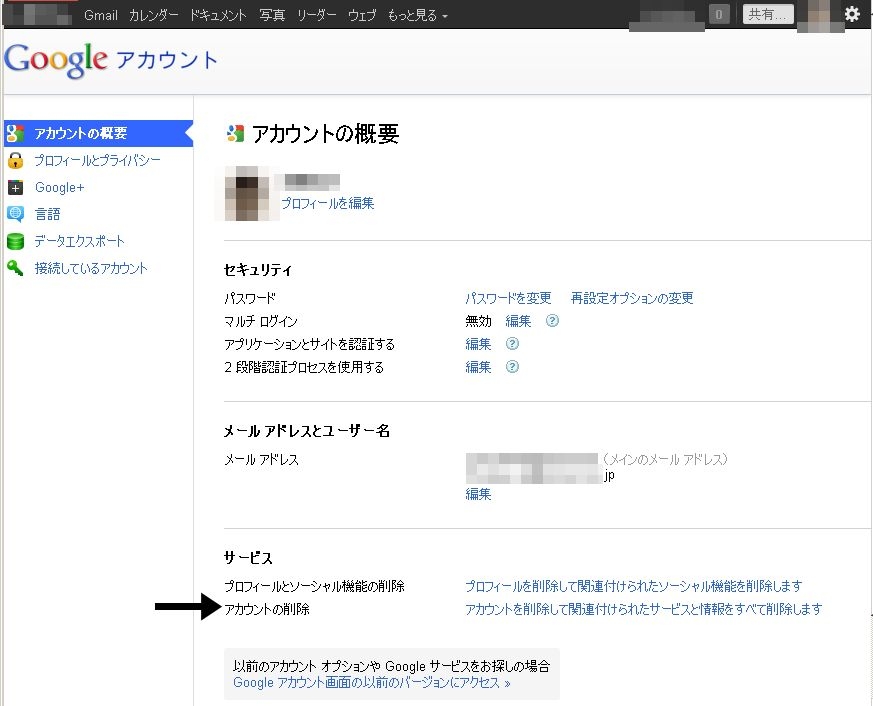Screen dimensions: 873x706
Task: Click link to delete profile and social features
Action: click(x=634, y=586)
